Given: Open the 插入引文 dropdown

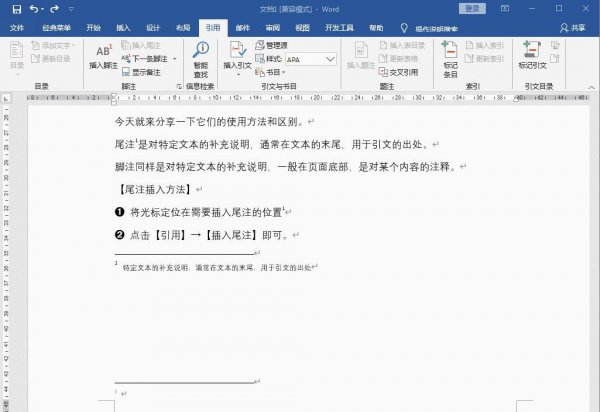Looking at the screenshot, I should tap(238, 58).
